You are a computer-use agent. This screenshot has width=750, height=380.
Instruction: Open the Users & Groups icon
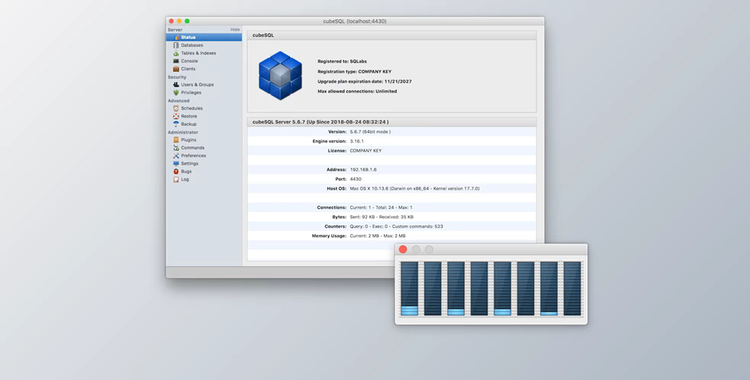176,85
